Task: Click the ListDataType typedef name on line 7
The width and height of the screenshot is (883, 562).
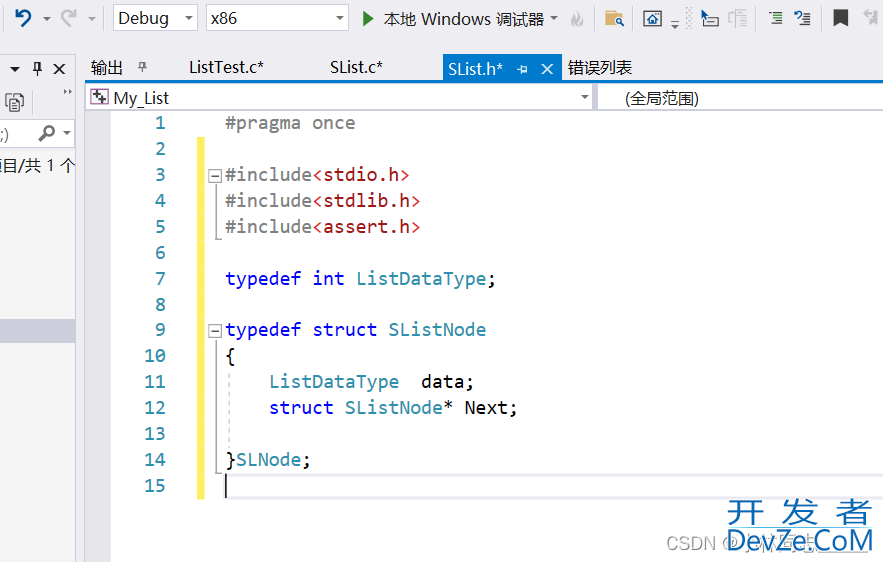Action: [x=421, y=279]
